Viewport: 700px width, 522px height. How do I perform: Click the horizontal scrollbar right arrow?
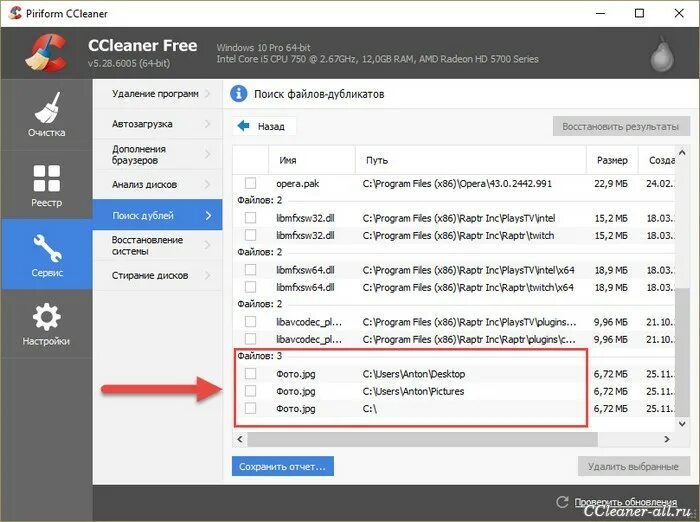pos(667,439)
